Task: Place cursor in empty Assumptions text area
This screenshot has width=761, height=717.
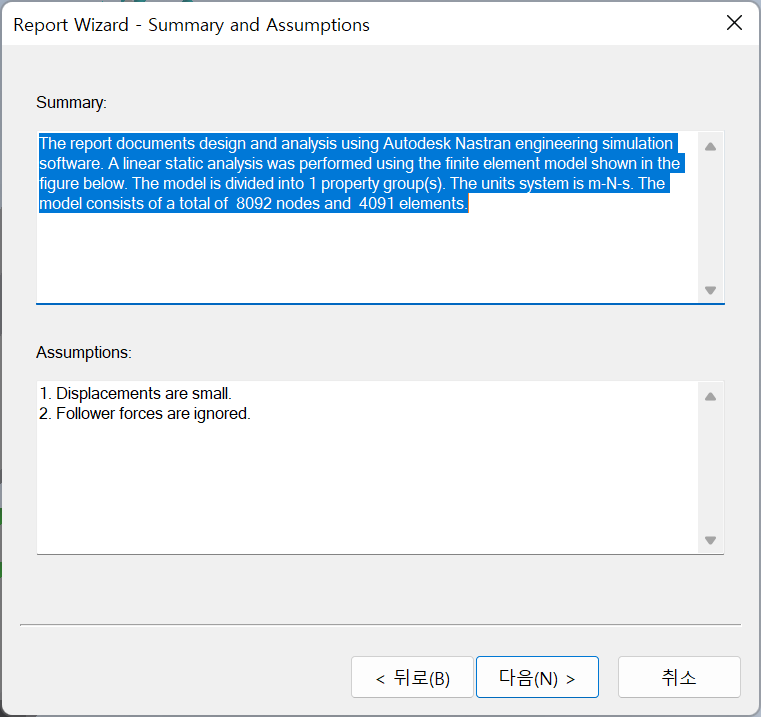Action: click(x=360, y=490)
